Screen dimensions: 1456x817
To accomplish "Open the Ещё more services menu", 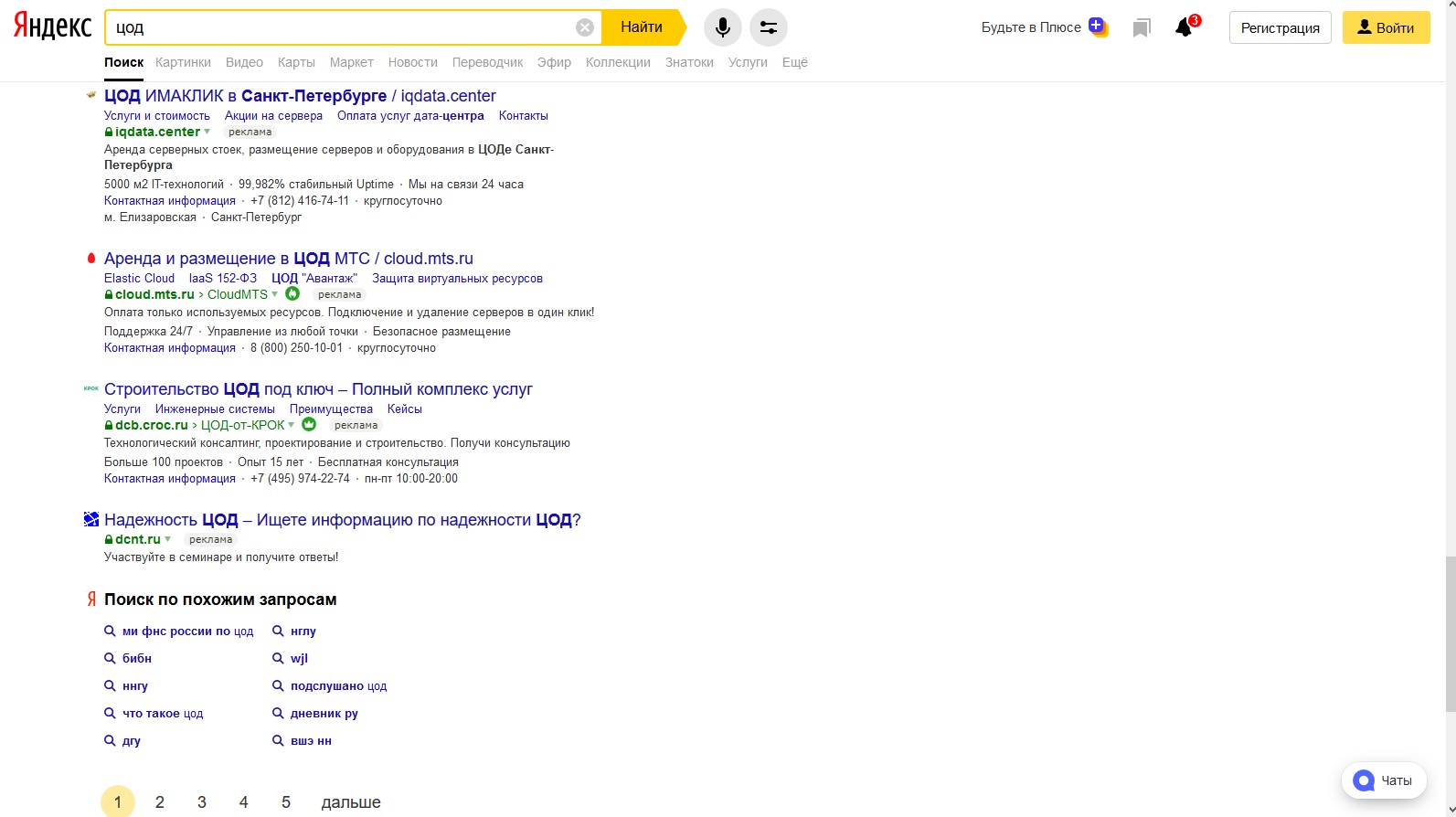I will [x=795, y=62].
